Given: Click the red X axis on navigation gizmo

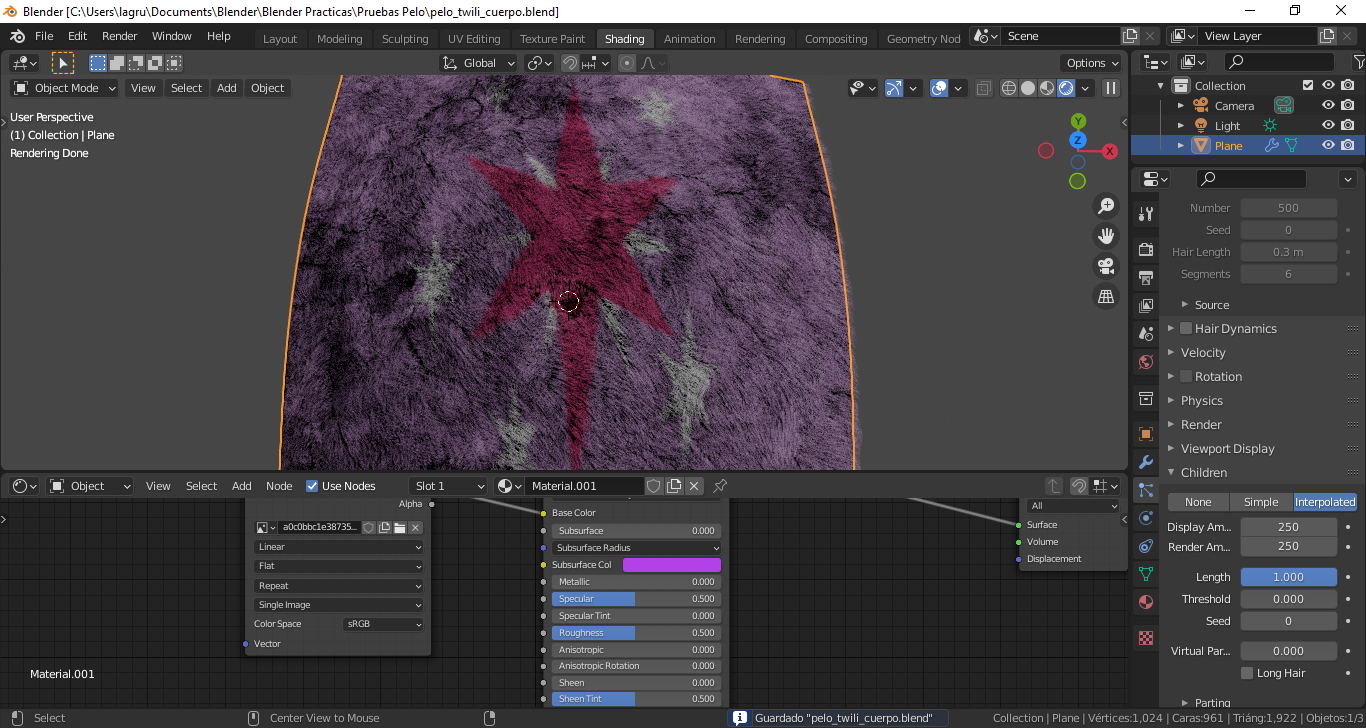Looking at the screenshot, I should (x=1110, y=151).
